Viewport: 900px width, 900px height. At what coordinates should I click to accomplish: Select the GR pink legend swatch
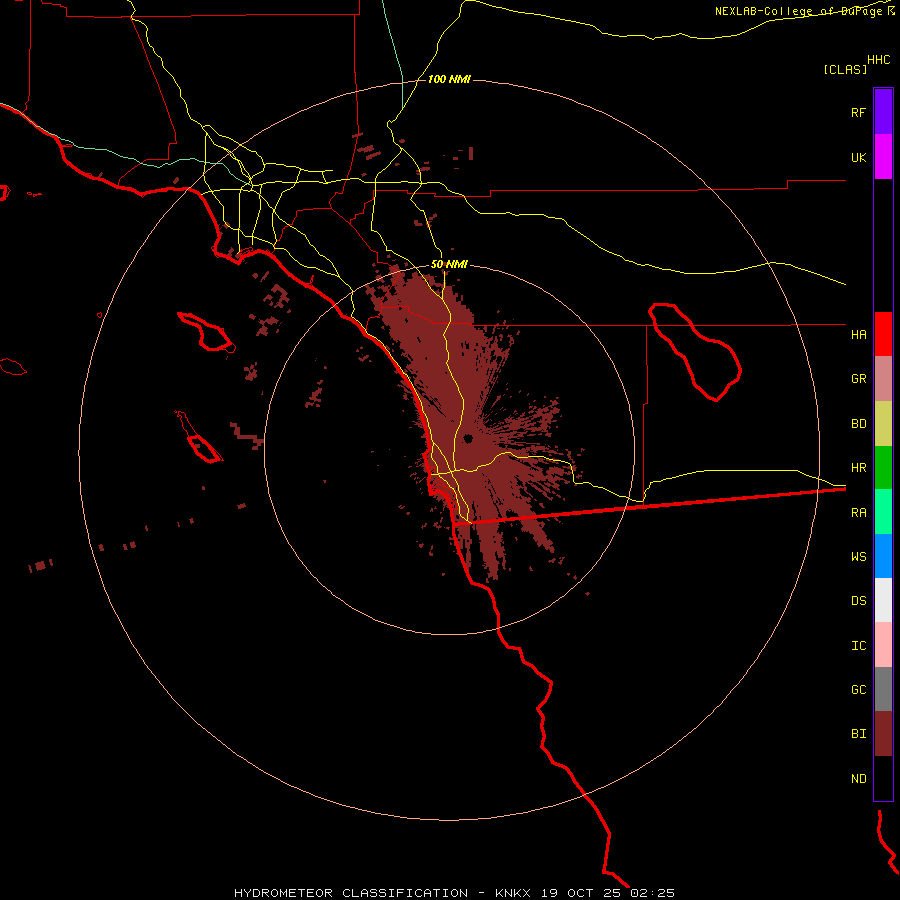click(883, 379)
